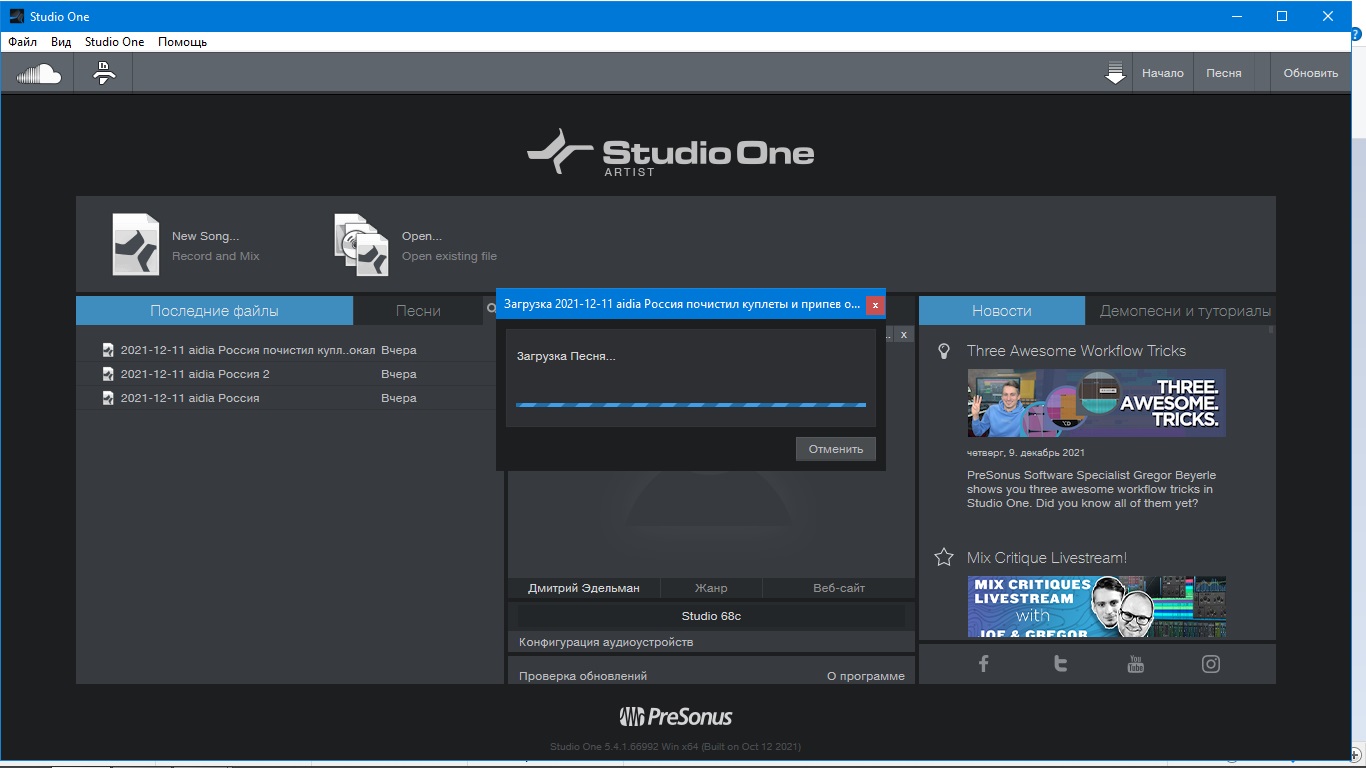Click the Начало toolbar button
Viewport: 1366px width, 768px height.
(x=1162, y=73)
